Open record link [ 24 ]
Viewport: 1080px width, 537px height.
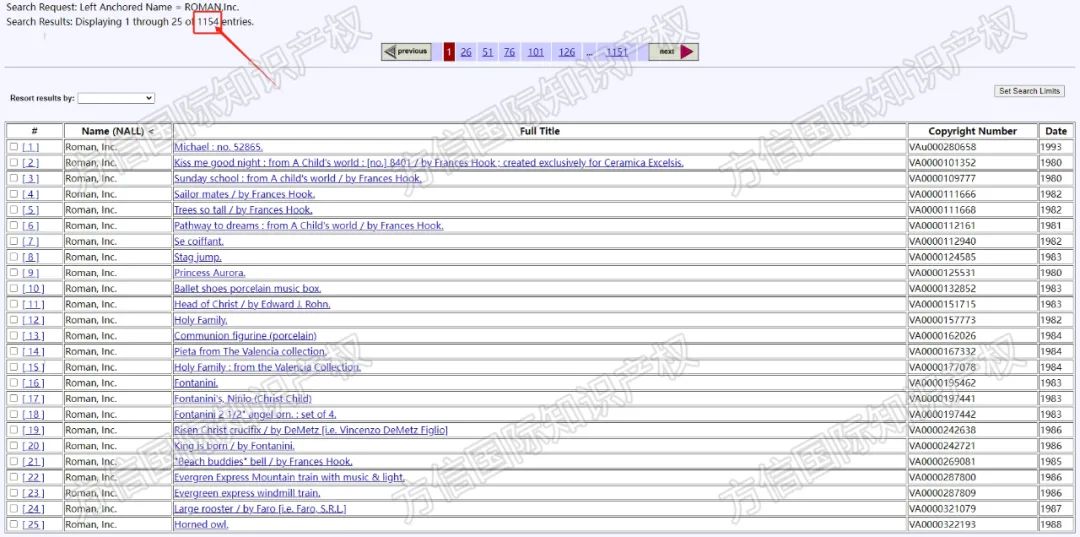[x=33, y=509]
